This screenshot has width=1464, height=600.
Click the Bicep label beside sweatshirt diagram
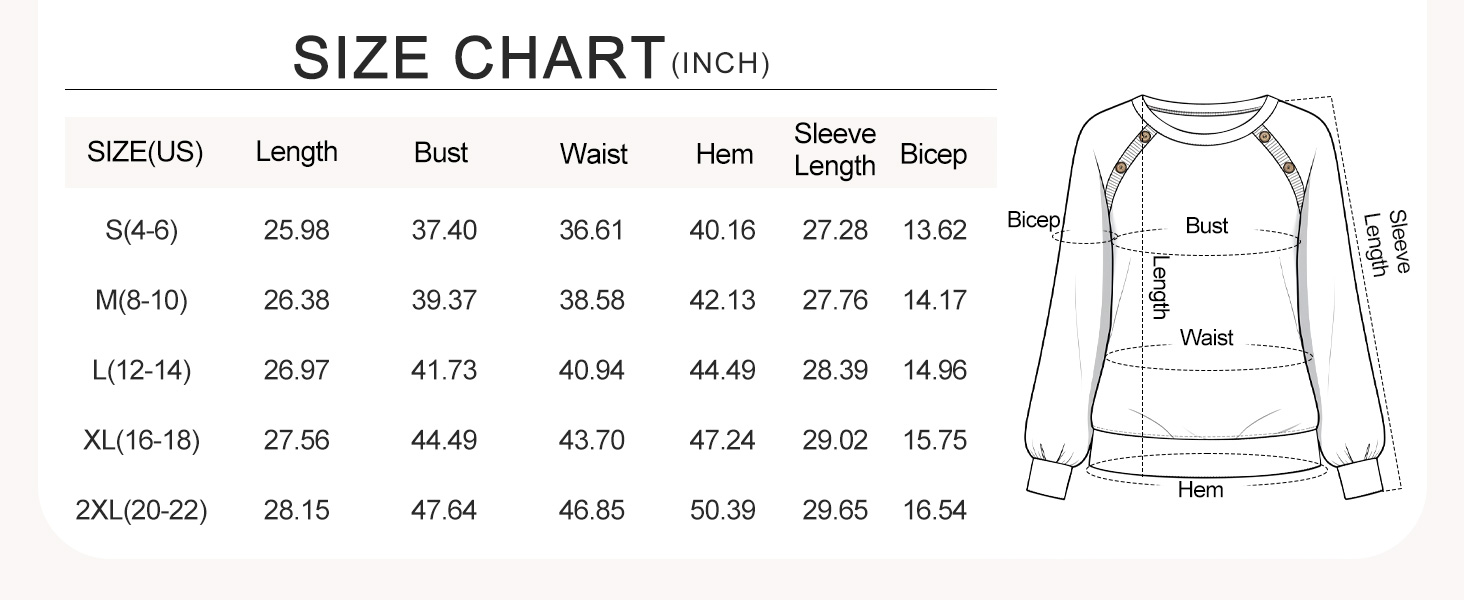click(x=1033, y=220)
